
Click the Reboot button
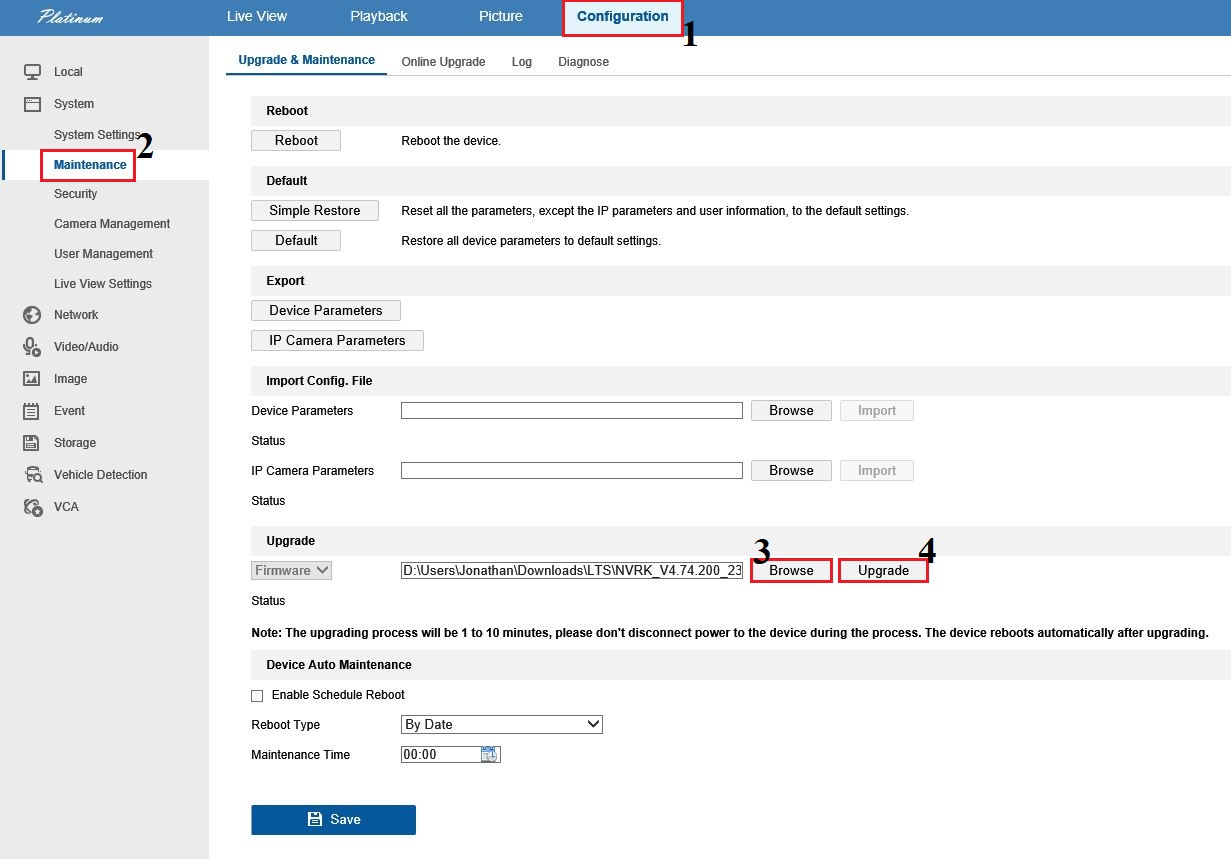point(295,140)
